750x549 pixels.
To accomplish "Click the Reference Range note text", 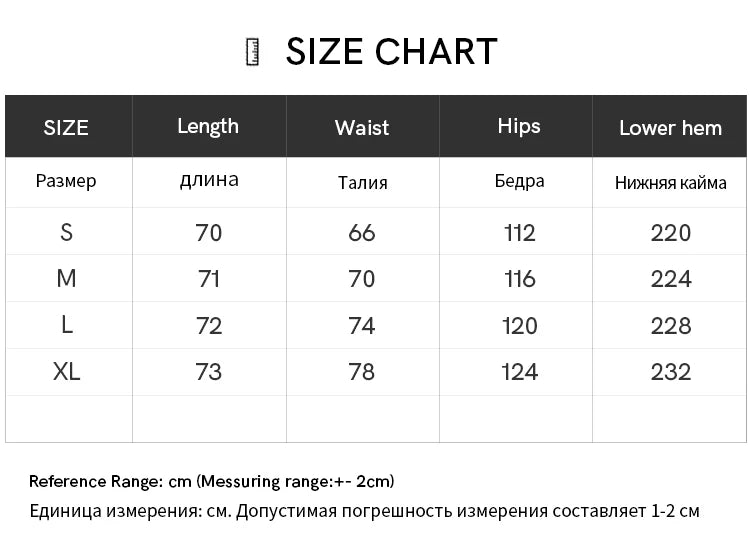I will (x=212, y=481).
